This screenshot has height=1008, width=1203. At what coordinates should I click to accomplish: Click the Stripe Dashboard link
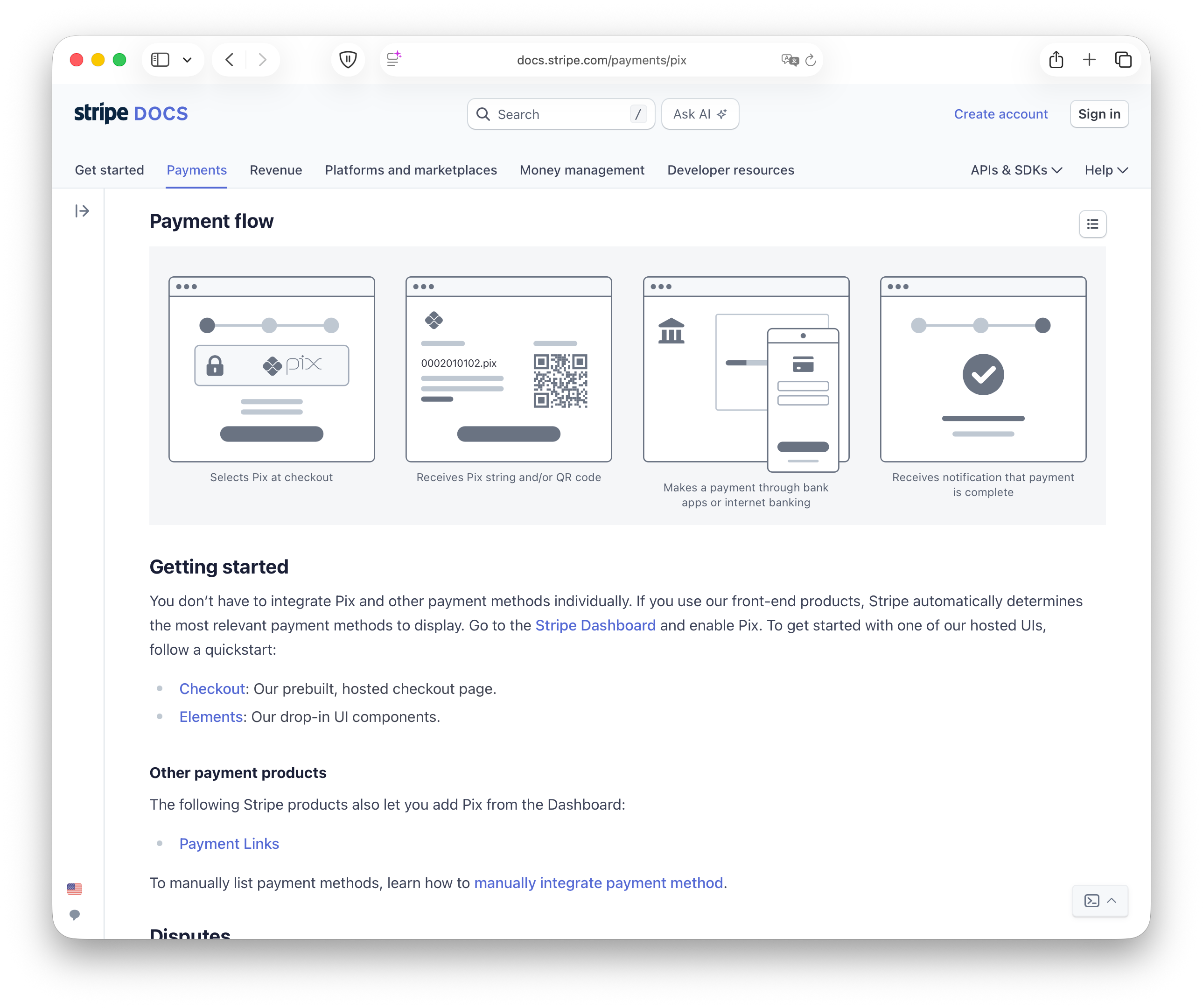(595, 625)
